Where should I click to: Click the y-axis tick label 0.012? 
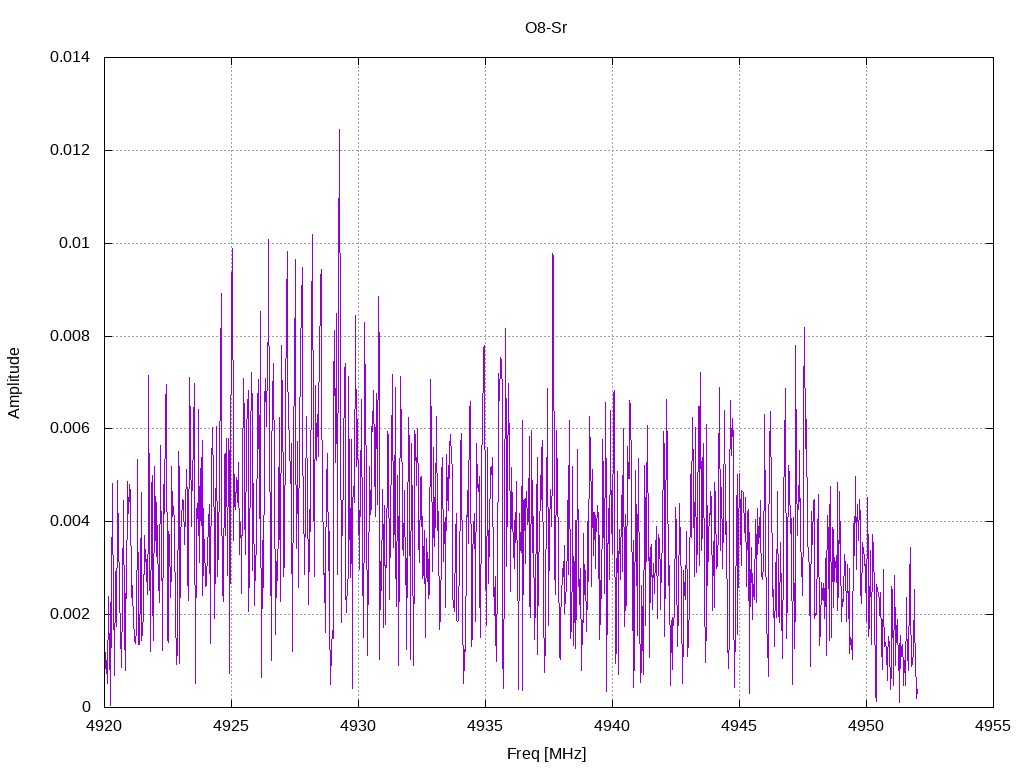(70, 150)
